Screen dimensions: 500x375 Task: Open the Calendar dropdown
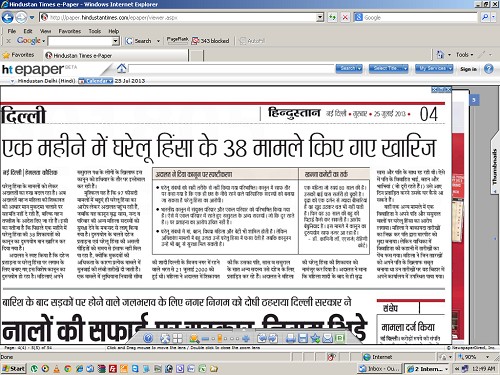[x=96, y=81]
